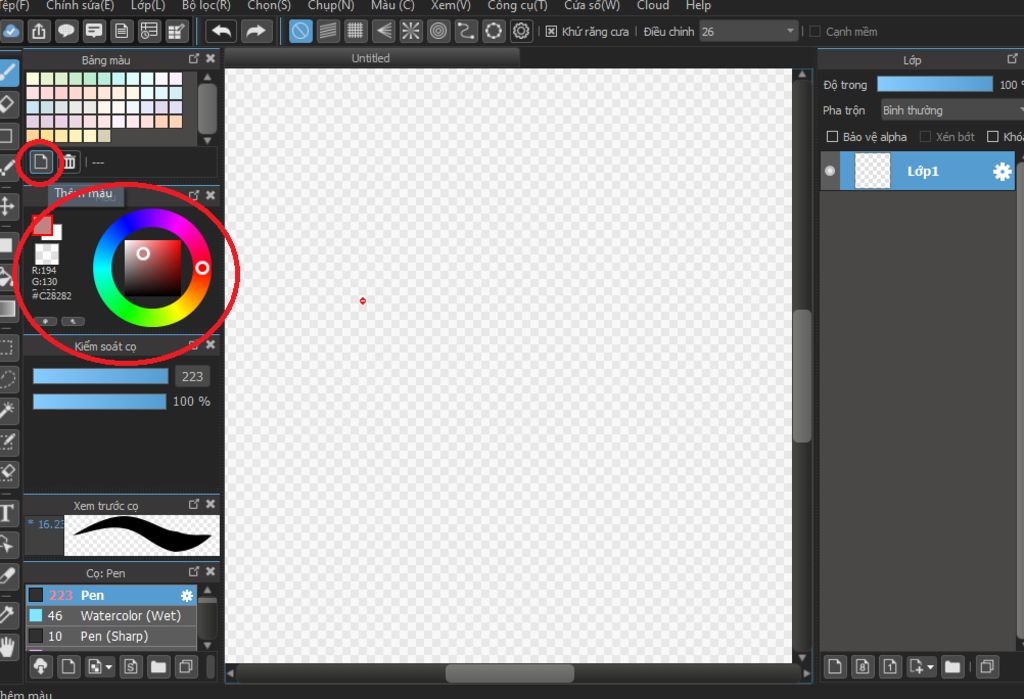Image resolution: width=1024 pixels, height=699 pixels.
Task: Close the Bảng màu panel
Action: 210,59
